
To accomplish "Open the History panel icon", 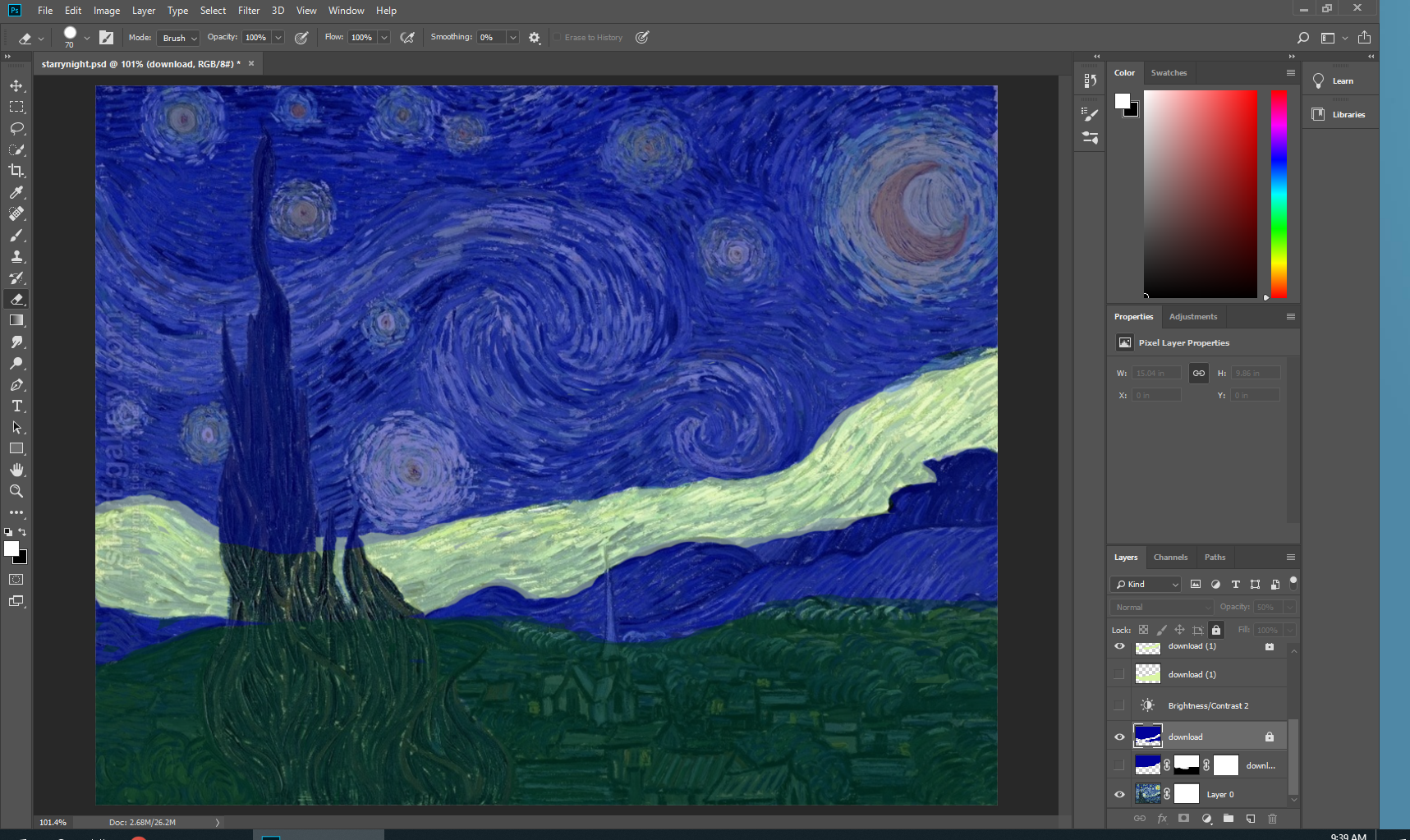I will [1090, 80].
